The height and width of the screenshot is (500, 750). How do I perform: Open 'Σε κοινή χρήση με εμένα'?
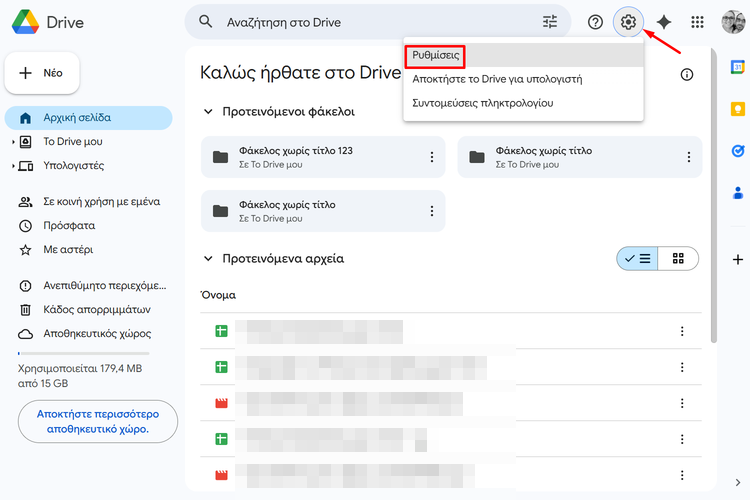pyautogui.click(x=88, y=201)
